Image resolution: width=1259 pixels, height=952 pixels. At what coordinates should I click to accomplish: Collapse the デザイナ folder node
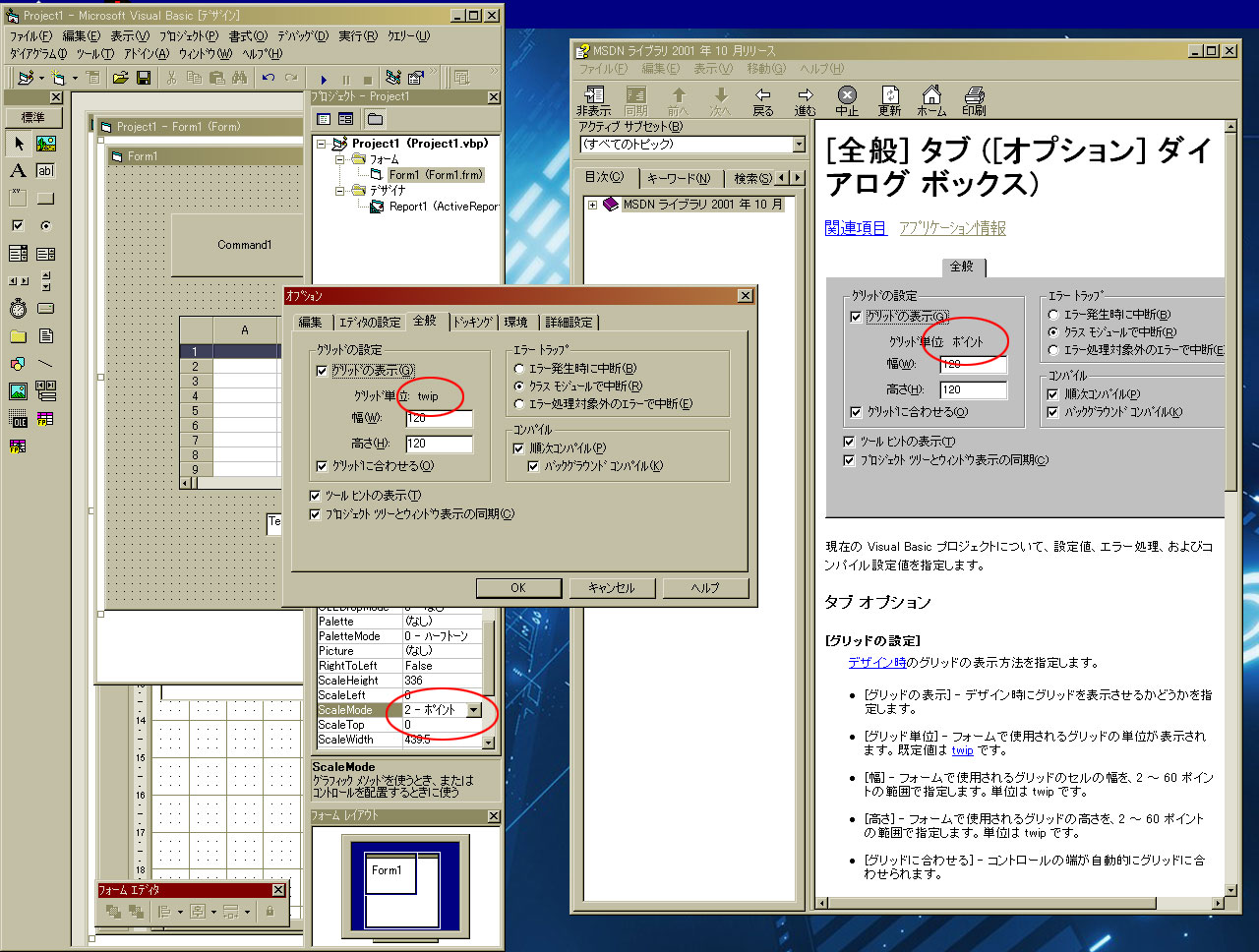340,191
